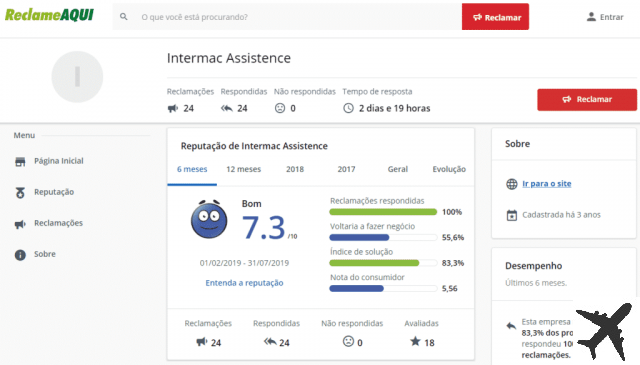Click the Nota do consumidor progress bar
Viewport: 640px width, 365px height.
(x=383, y=288)
